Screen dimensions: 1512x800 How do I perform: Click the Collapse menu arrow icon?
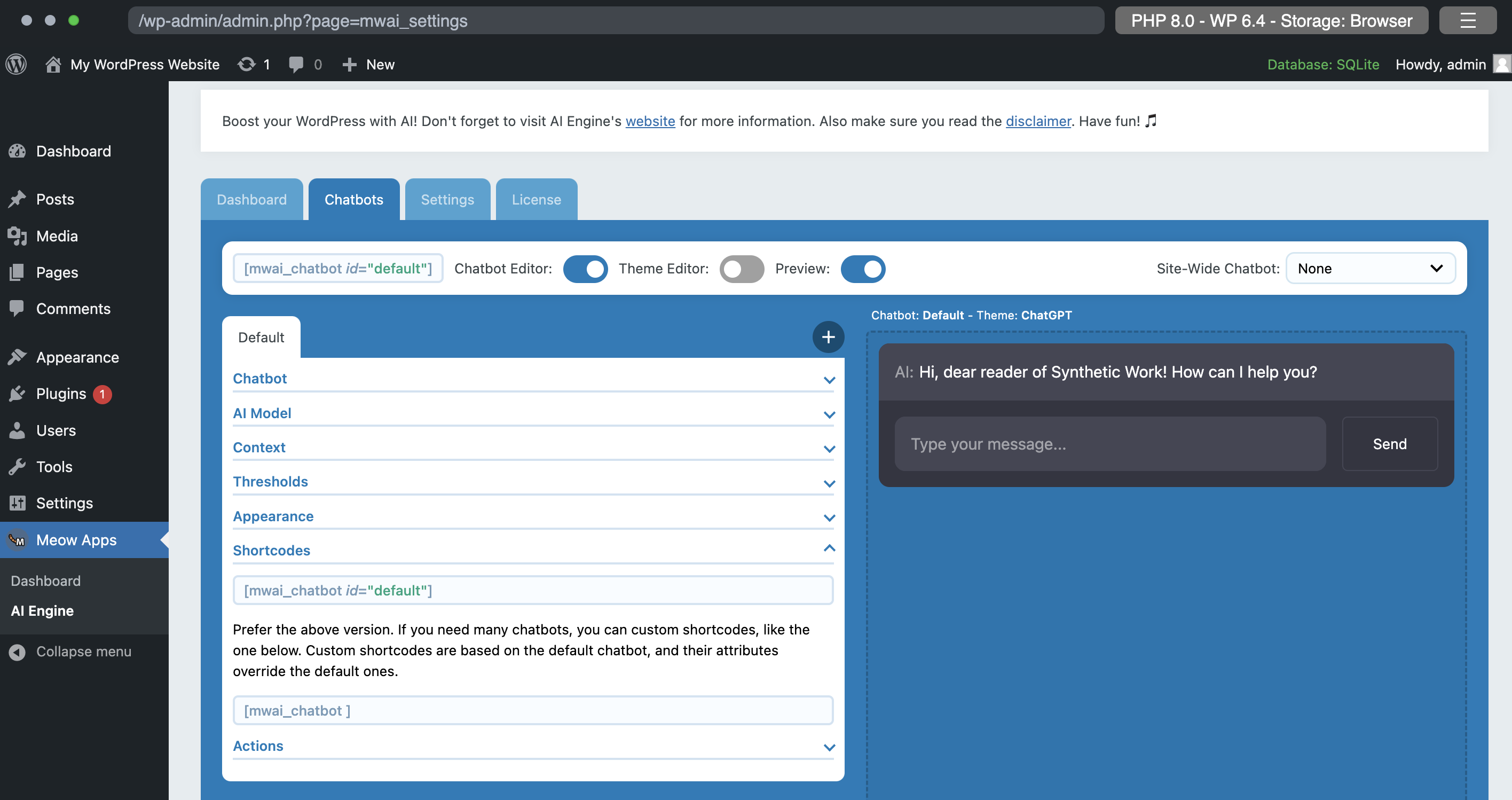point(17,652)
